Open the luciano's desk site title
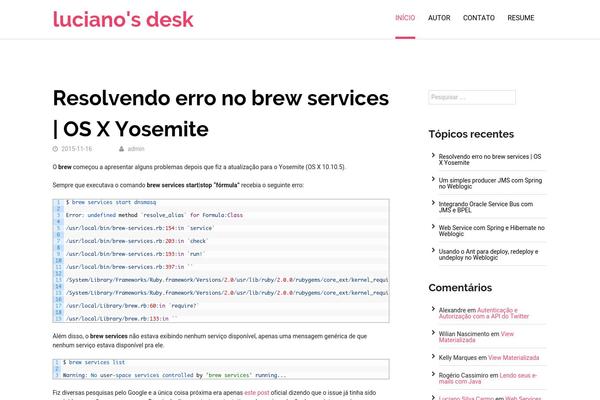The width and height of the screenshot is (600, 400). point(123,19)
